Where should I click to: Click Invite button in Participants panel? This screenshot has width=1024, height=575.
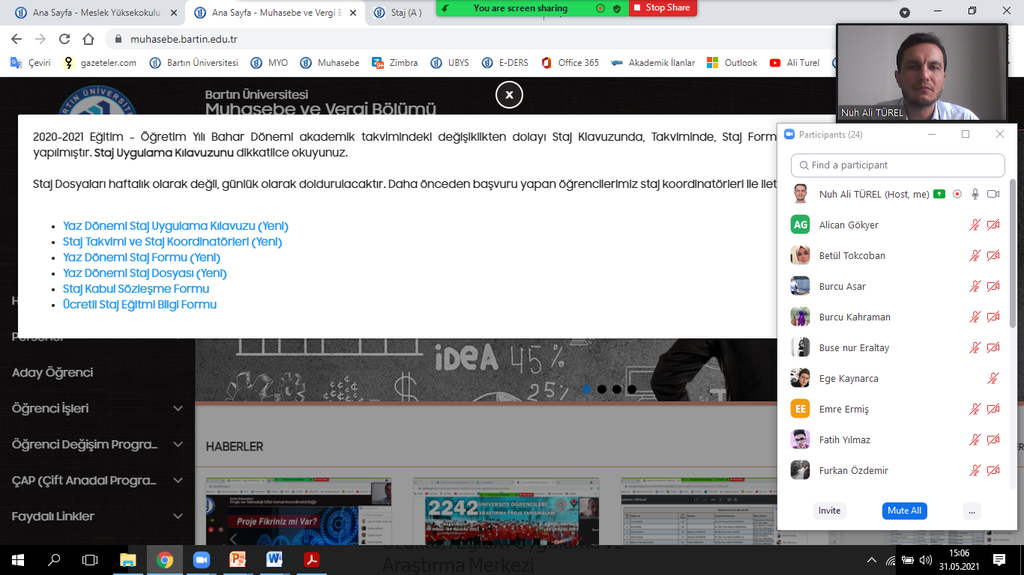(x=829, y=511)
